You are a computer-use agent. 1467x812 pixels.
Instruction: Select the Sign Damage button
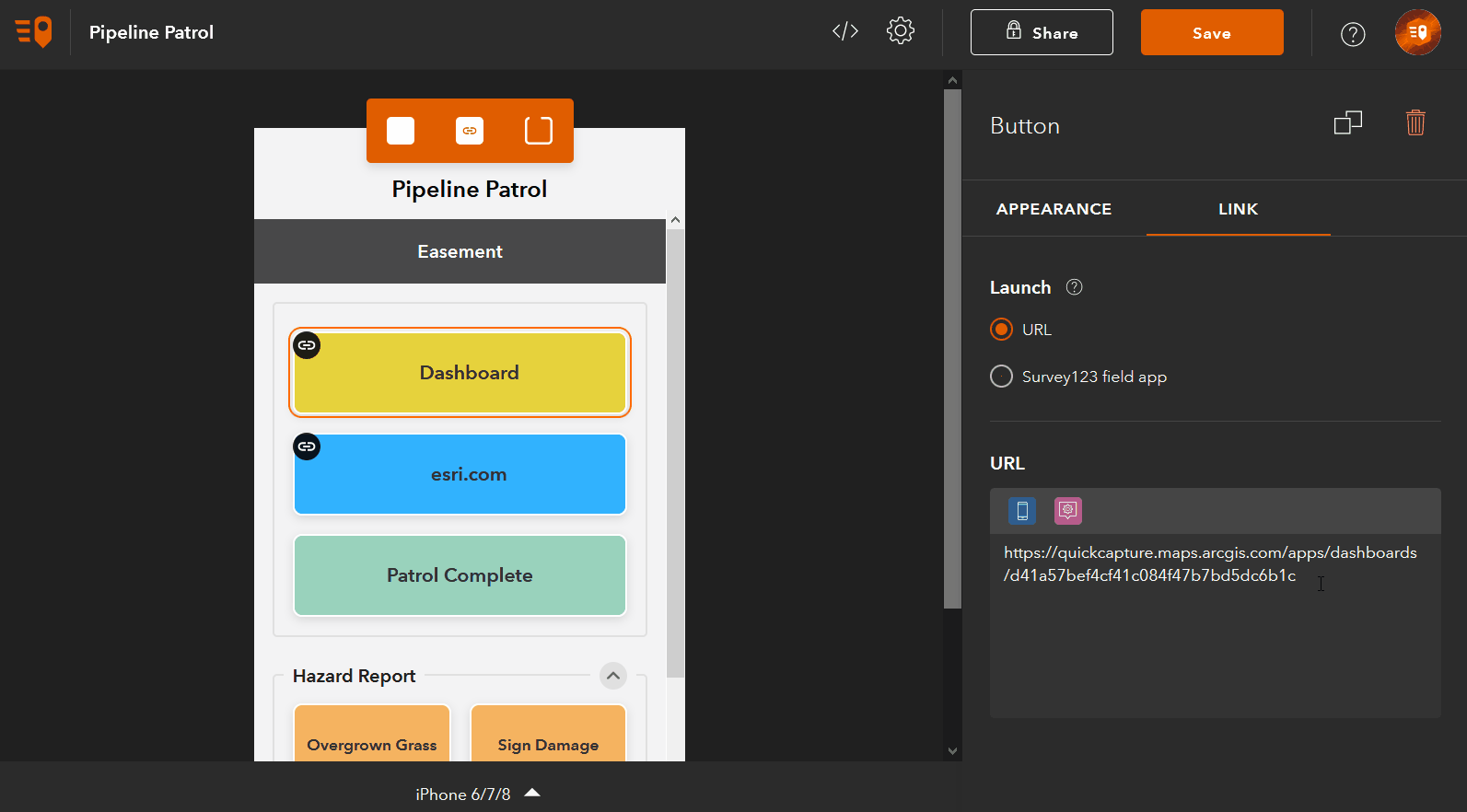tap(548, 734)
